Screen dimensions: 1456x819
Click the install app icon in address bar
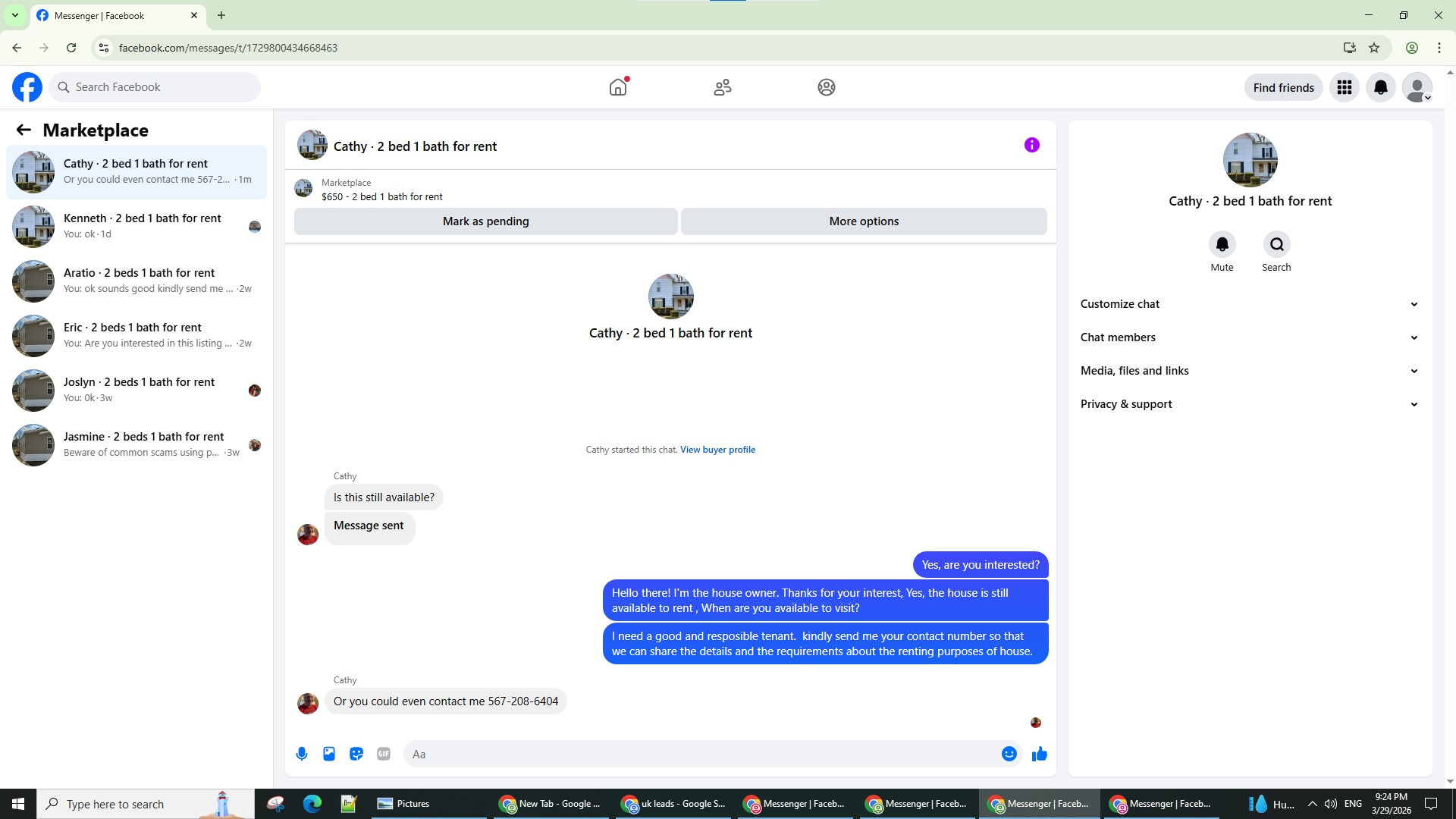pyautogui.click(x=1349, y=48)
